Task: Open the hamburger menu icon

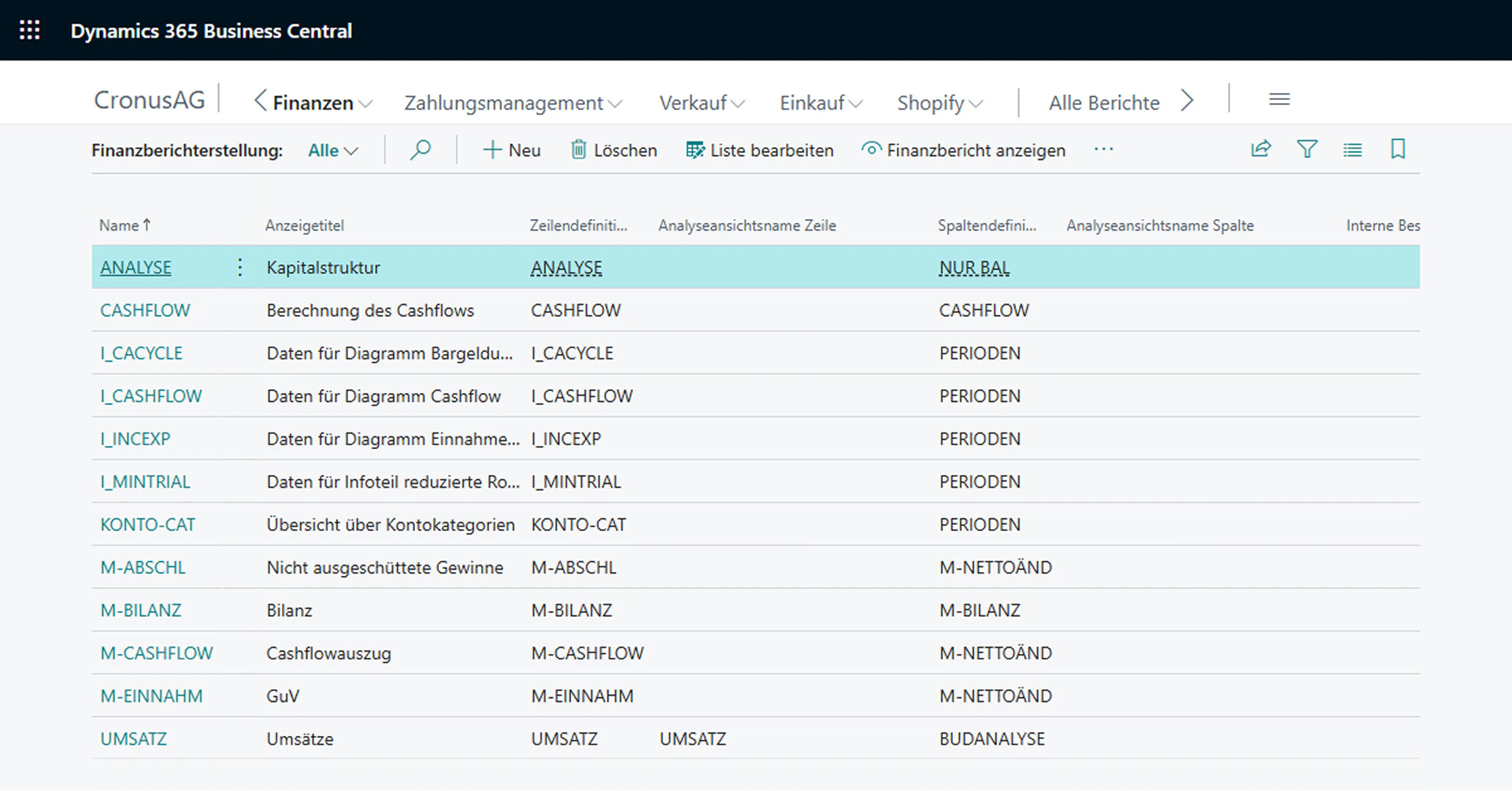Action: [x=1280, y=99]
